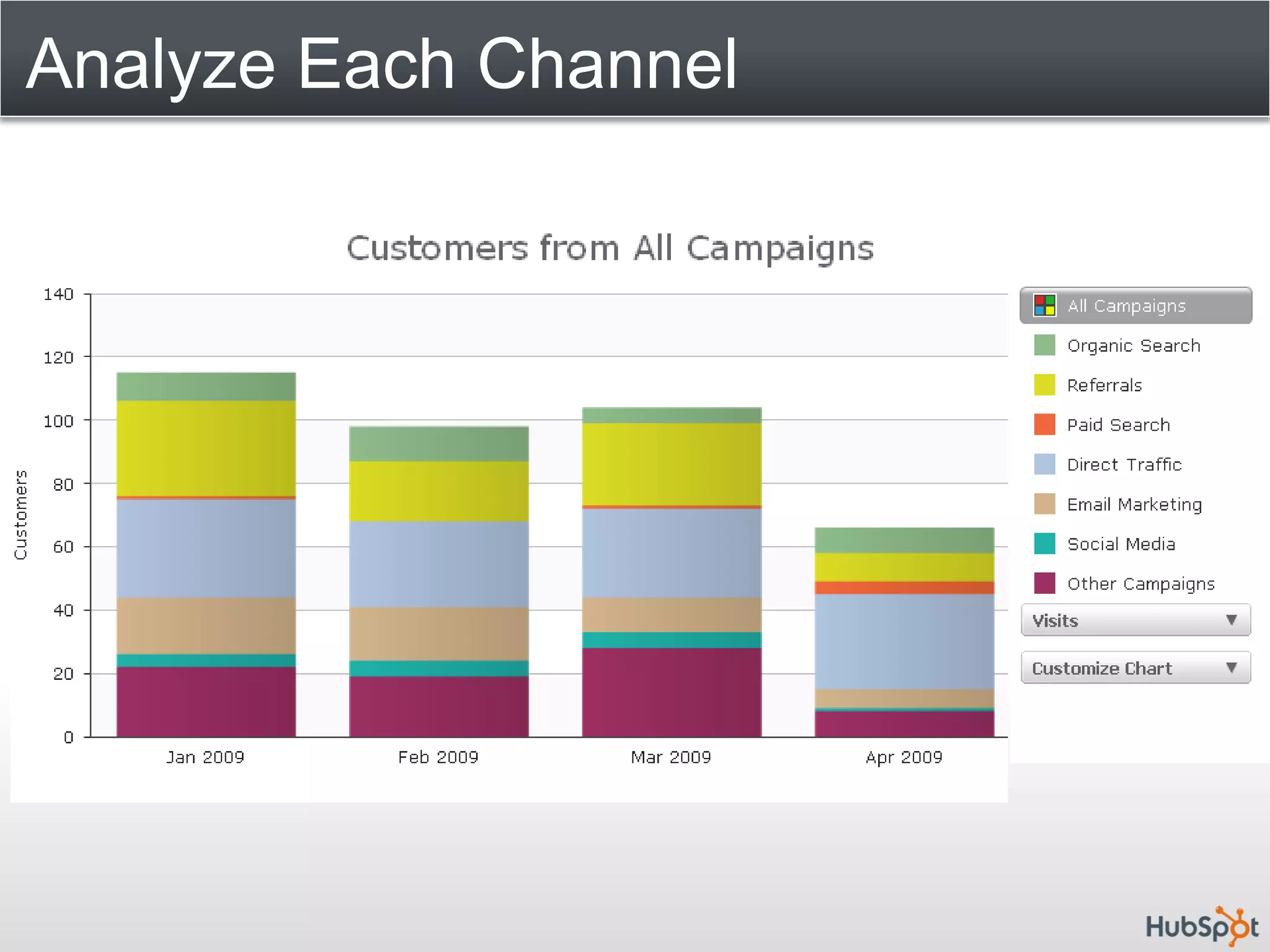Click Jan 2009 Referrals bar segment
Screen dimensions: 1270x952
coord(206,448)
